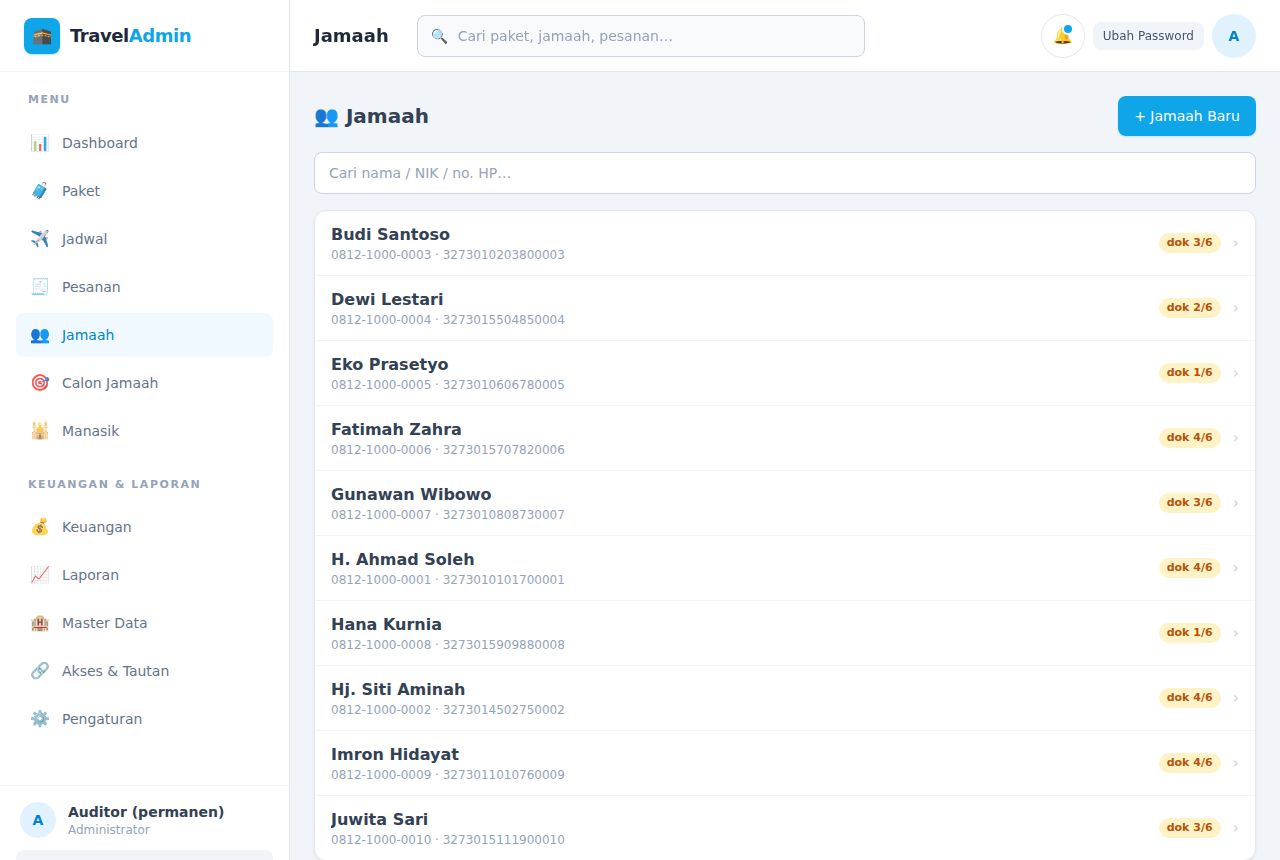
Task: Click the dok 3/6 badge for Budi Santoso
Action: pos(1190,243)
